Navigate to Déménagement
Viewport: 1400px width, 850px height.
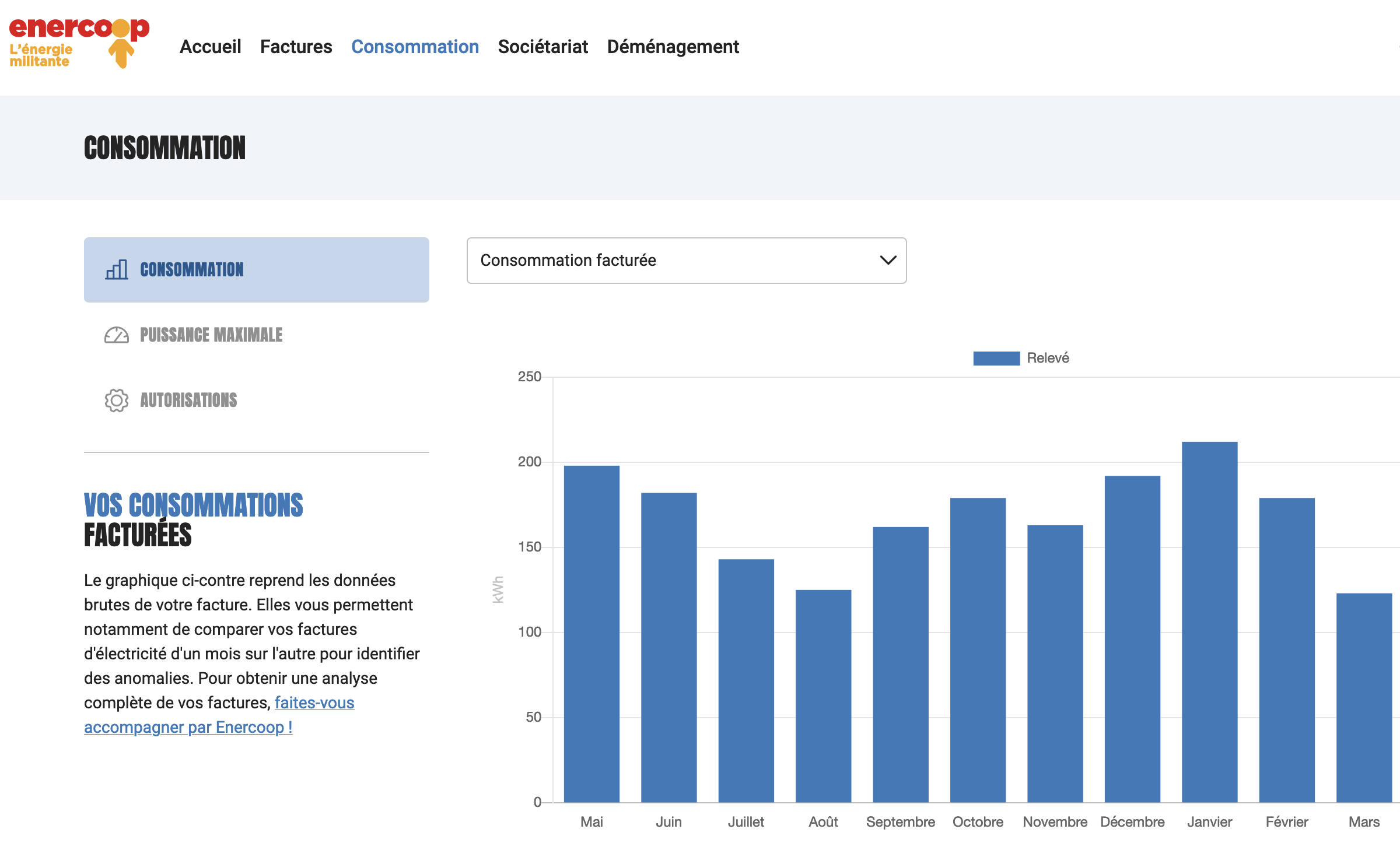[x=673, y=47]
